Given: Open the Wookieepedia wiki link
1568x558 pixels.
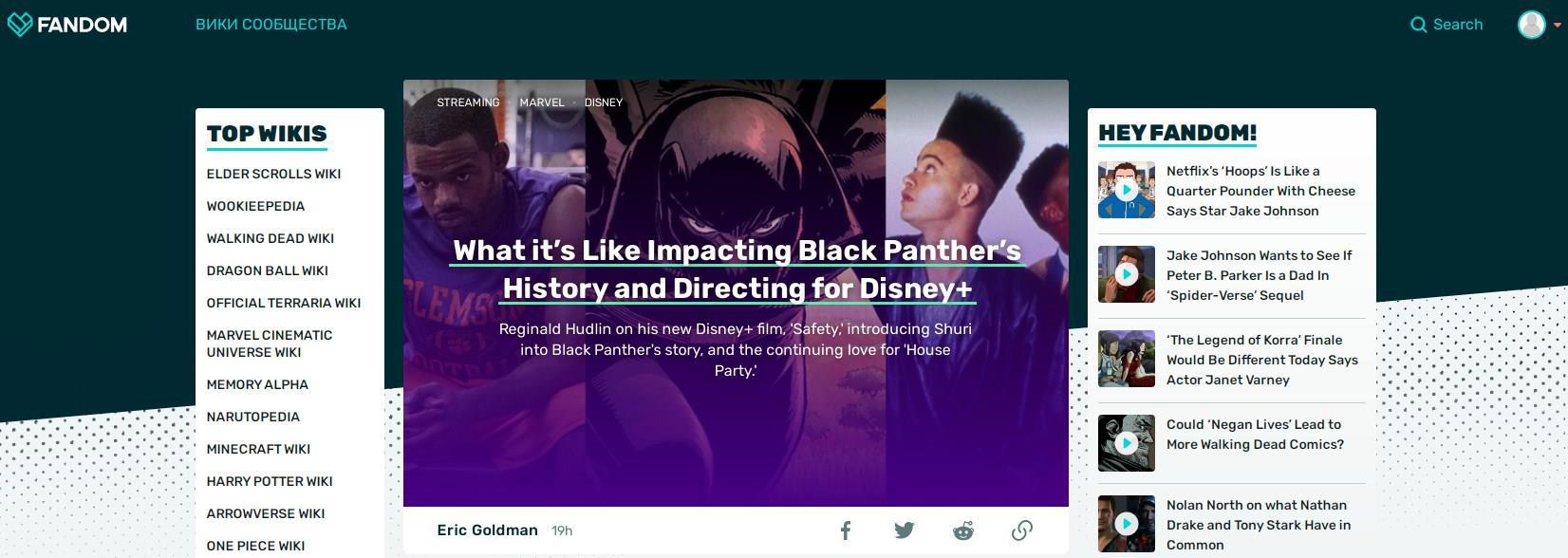Looking at the screenshot, I should coord(255,206).
